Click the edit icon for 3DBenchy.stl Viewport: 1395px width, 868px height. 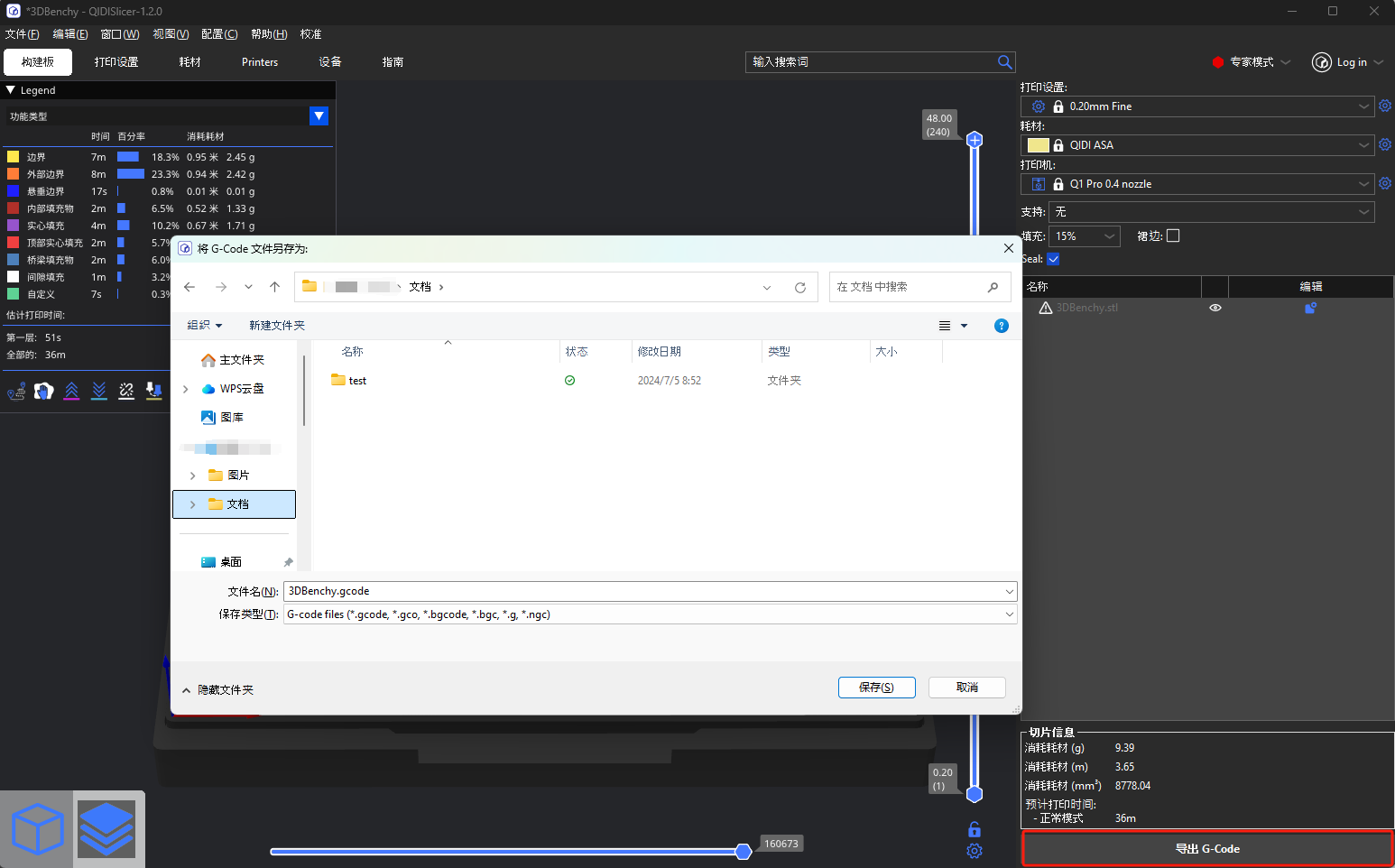coord(1310,308)
